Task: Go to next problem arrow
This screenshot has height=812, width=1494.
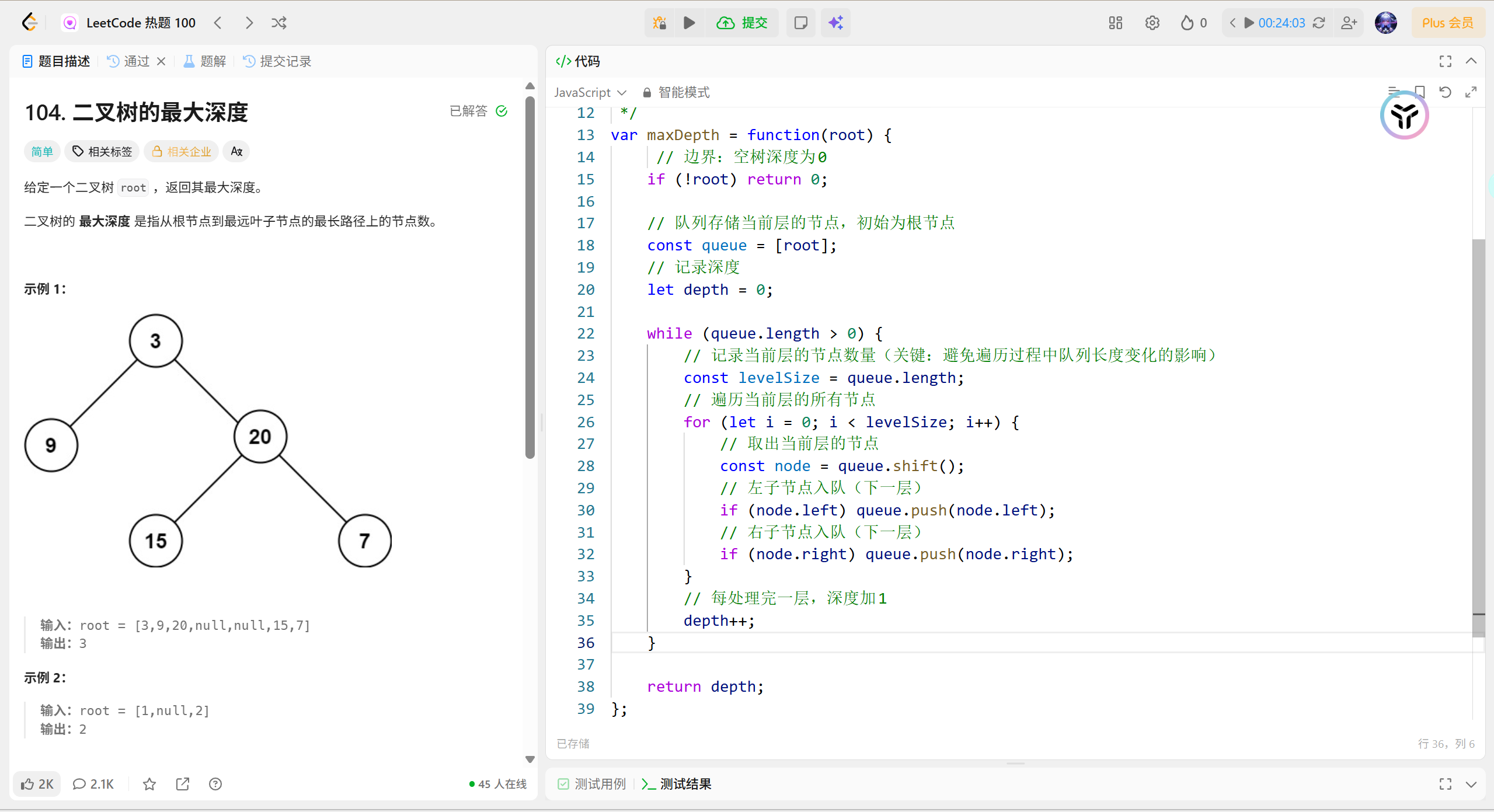Action: pos(249,23)
